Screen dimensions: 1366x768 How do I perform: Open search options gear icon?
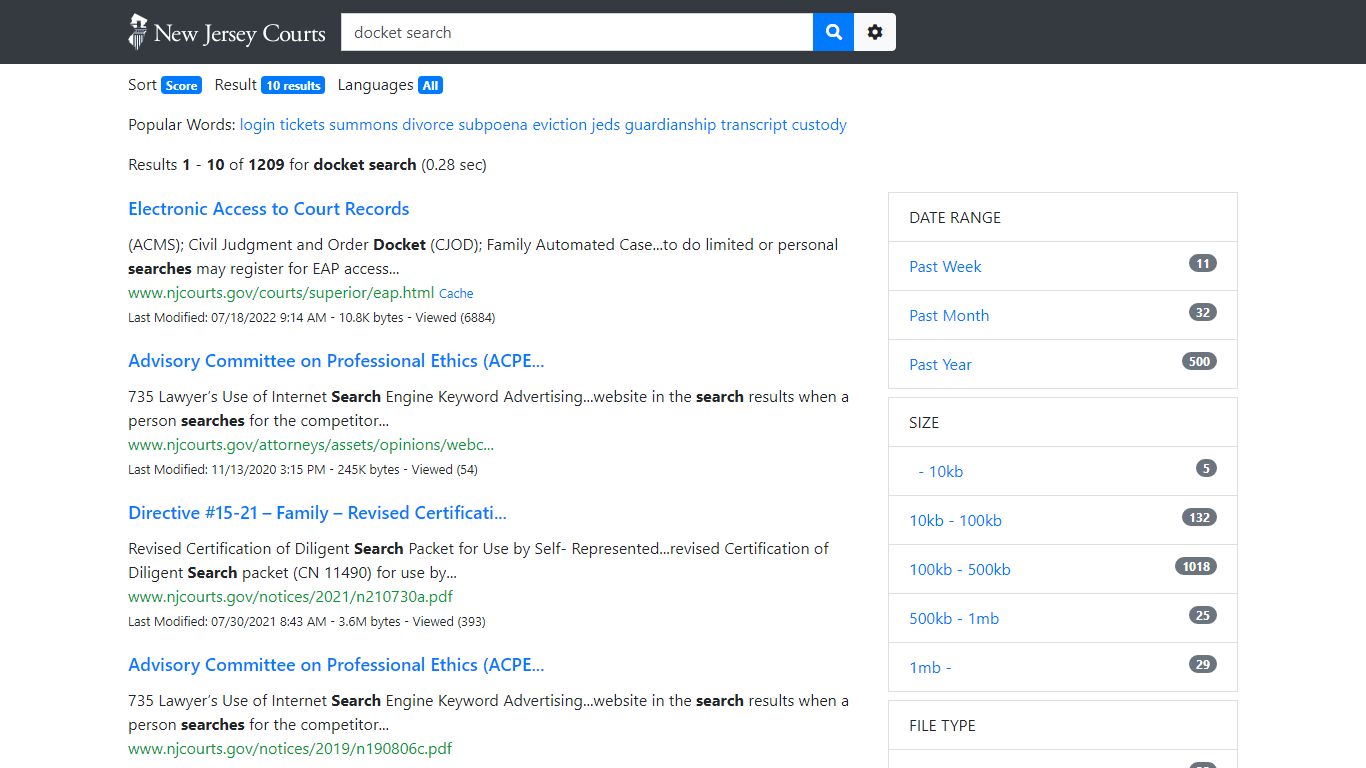(x=875, y=32)
